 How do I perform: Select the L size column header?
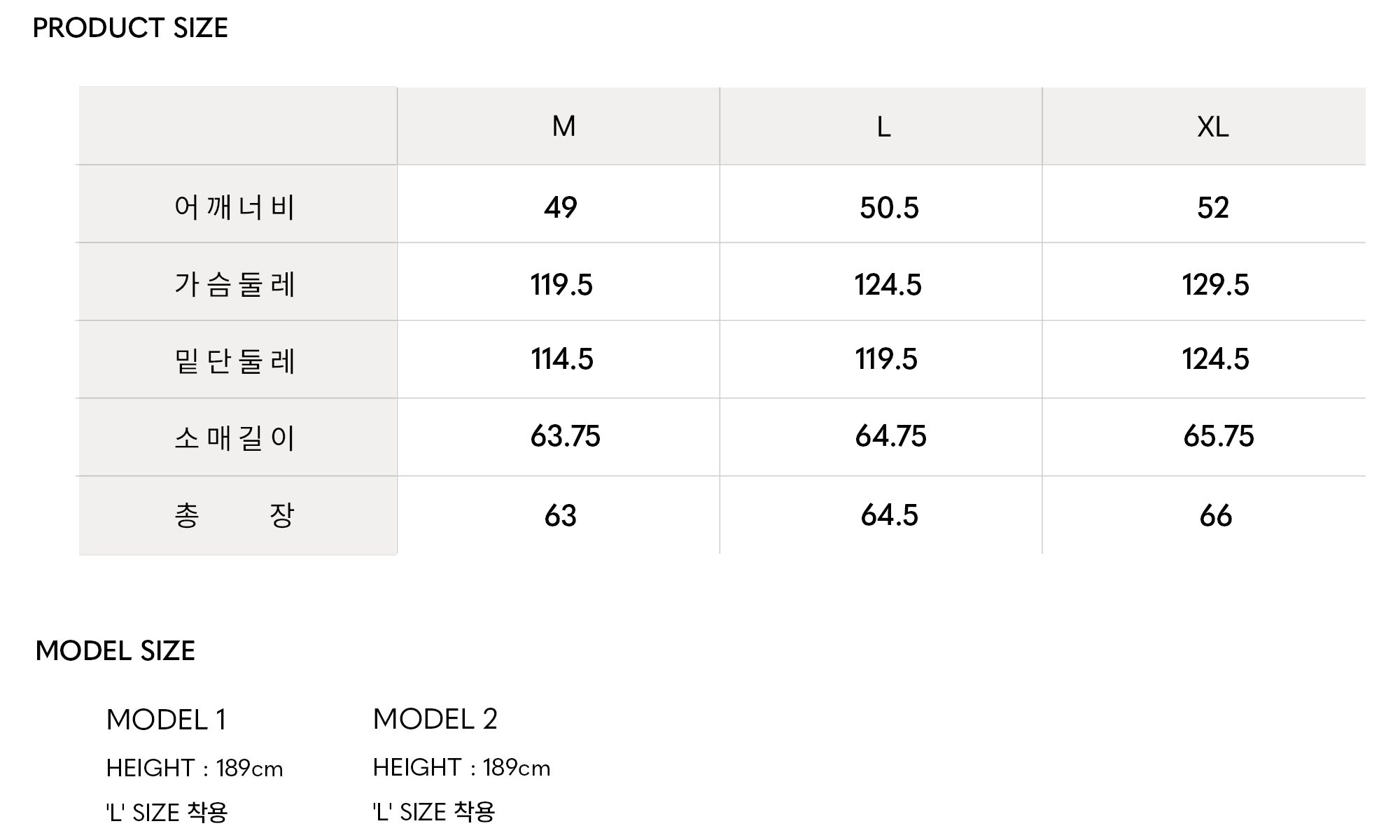883,127
